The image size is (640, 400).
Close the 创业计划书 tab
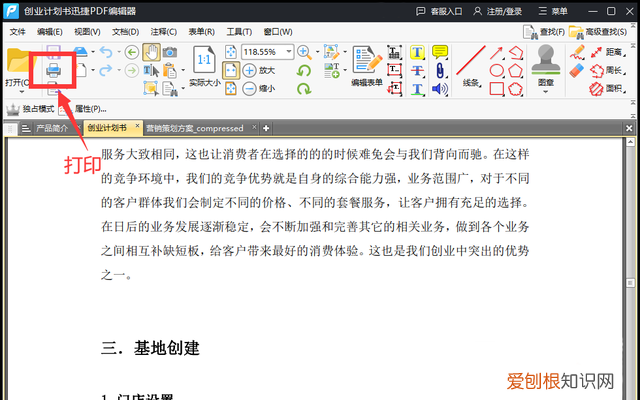click(138, 126)
